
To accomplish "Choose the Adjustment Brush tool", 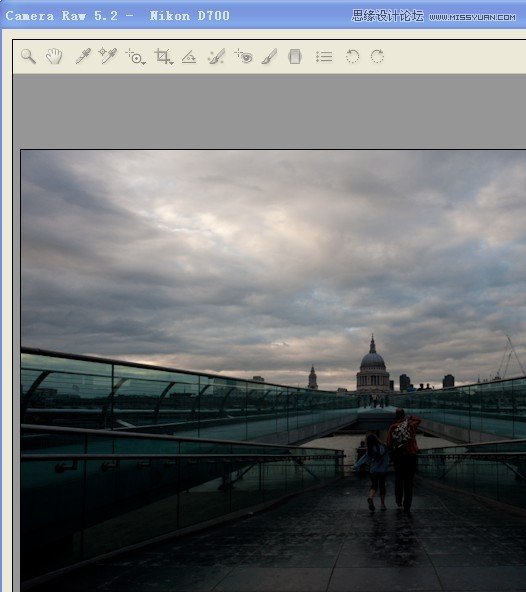I will (269, 57).
